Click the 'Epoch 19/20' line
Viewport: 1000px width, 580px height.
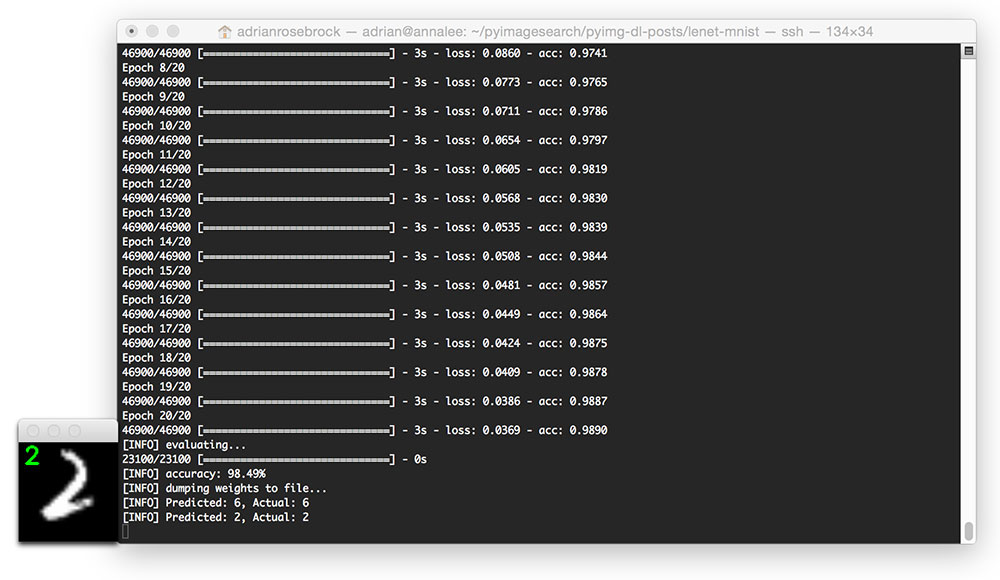tap(156, 387)
